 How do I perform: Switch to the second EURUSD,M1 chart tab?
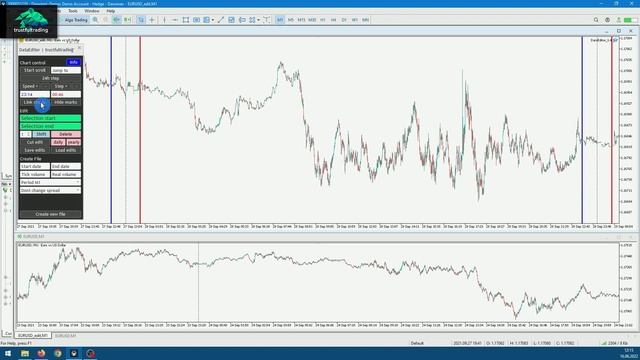[x=65, y=336]
